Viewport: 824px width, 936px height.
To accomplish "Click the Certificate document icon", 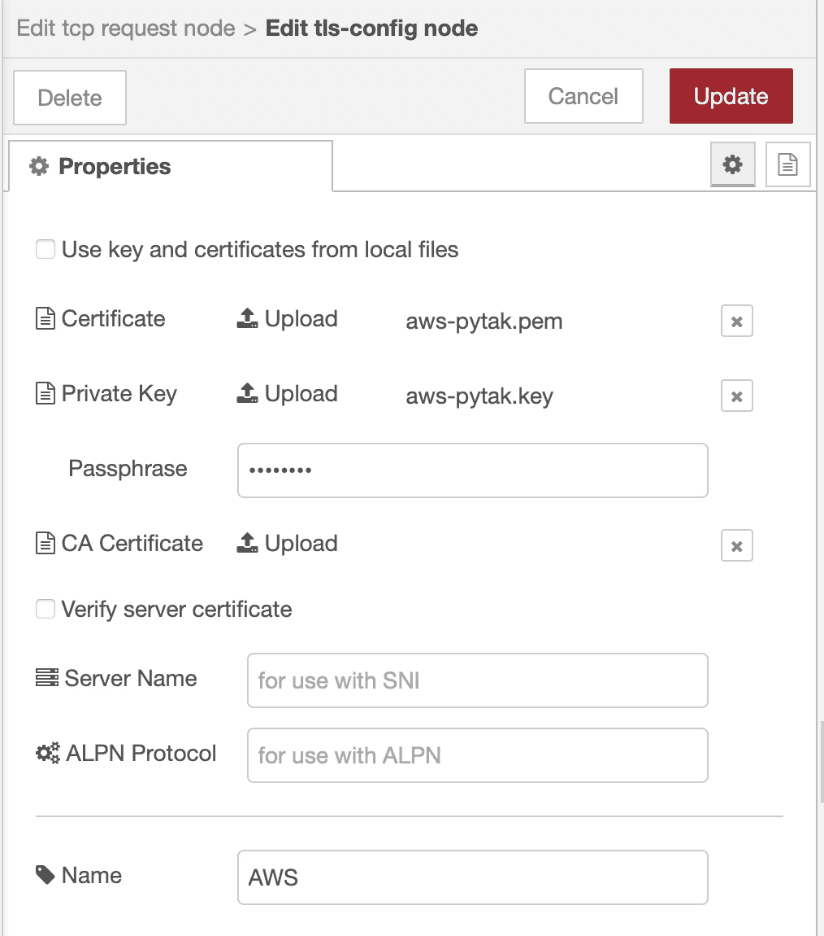I will pyautogui.click(x=46, y=318).
